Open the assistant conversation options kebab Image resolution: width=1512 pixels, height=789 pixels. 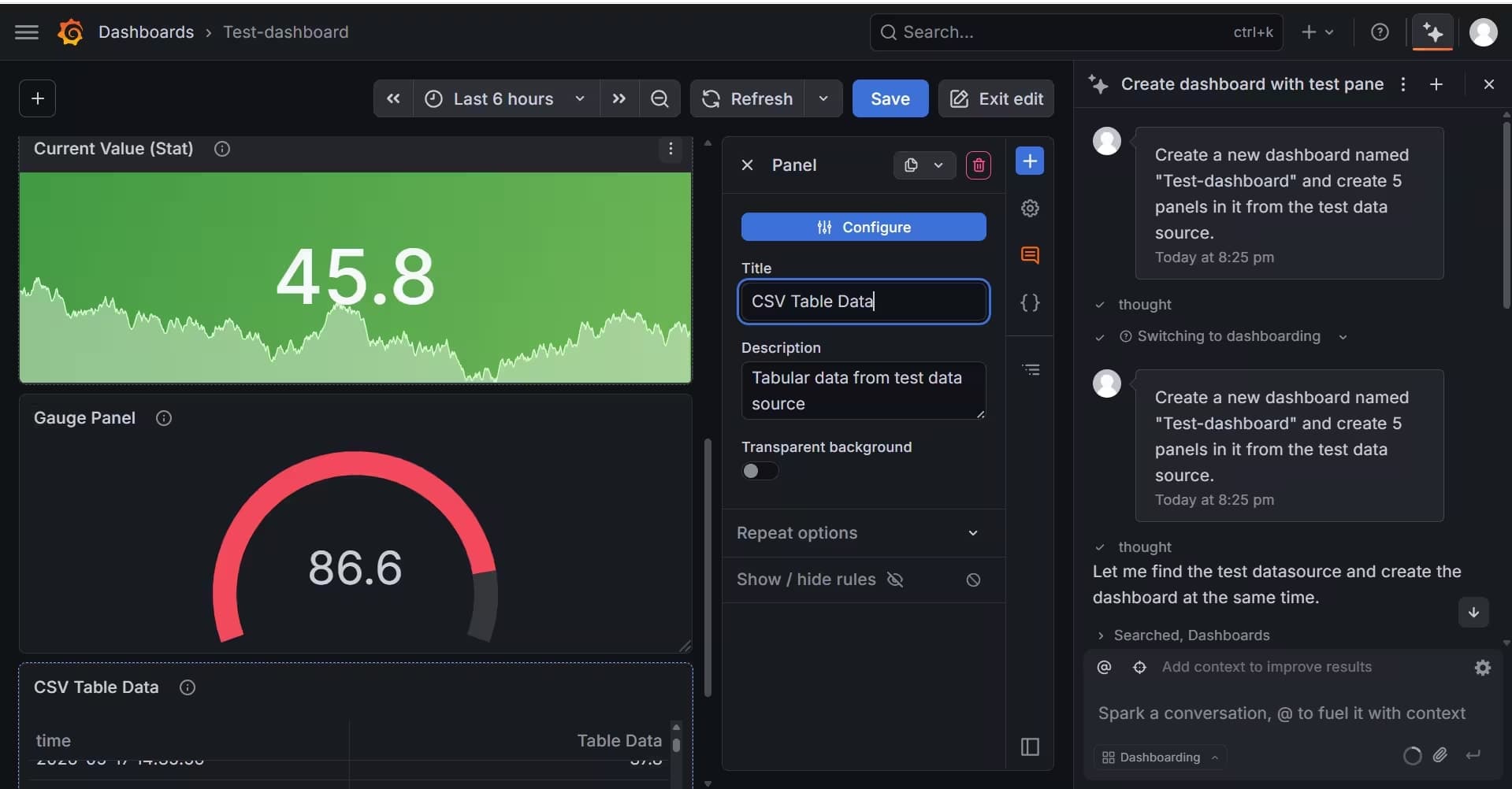pos(1403,84)
